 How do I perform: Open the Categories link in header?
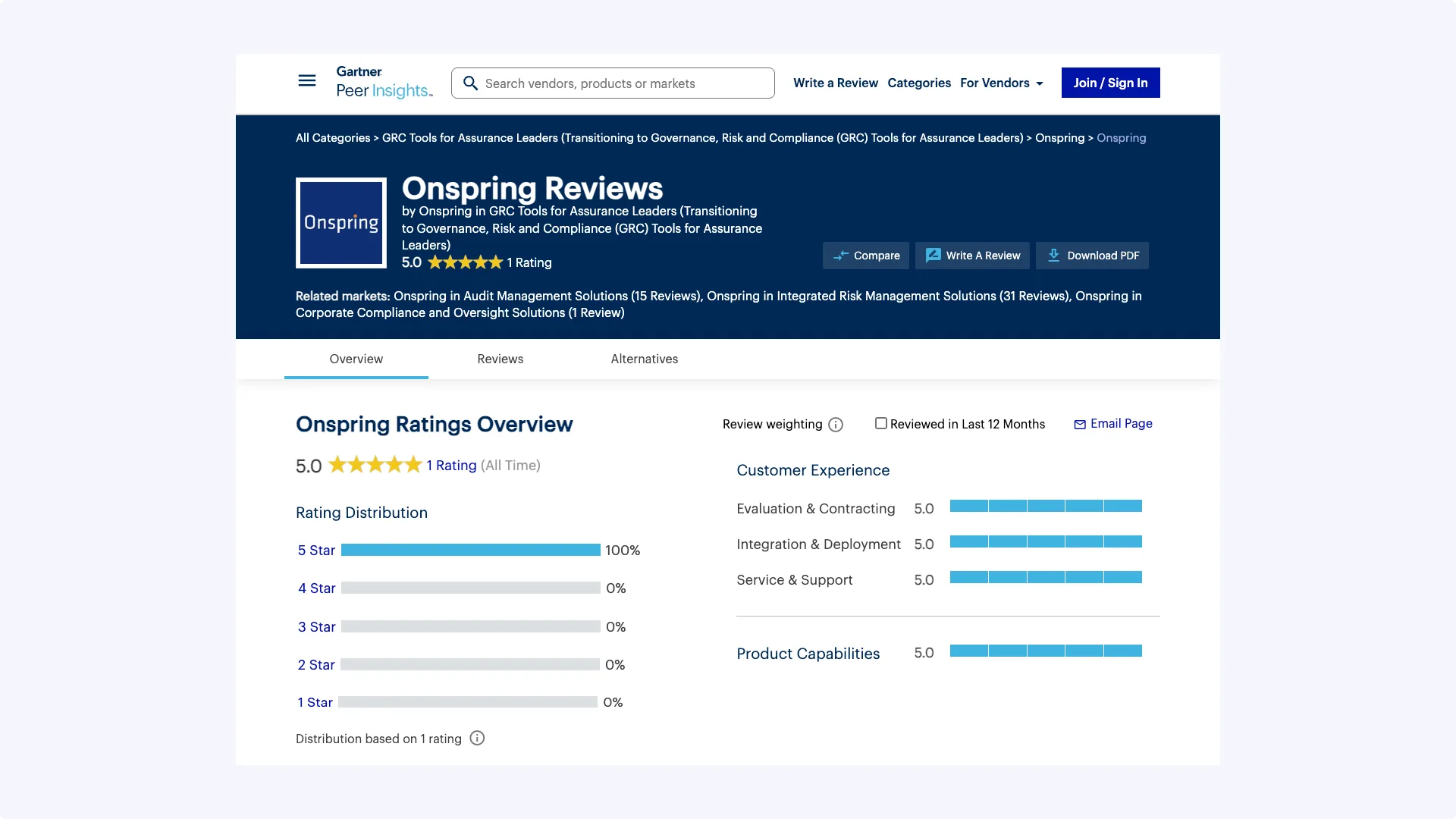pos(918,83)
